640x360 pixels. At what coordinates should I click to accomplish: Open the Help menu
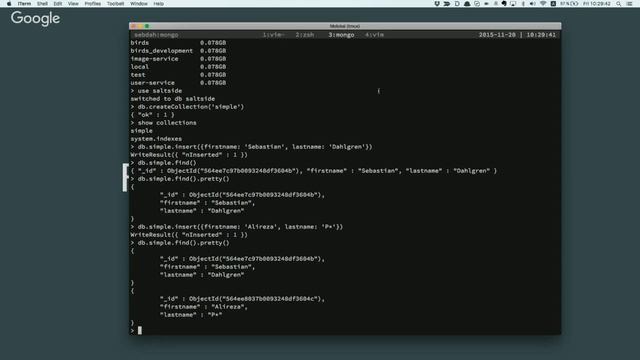pyautogui.click(x=159, y=4)
